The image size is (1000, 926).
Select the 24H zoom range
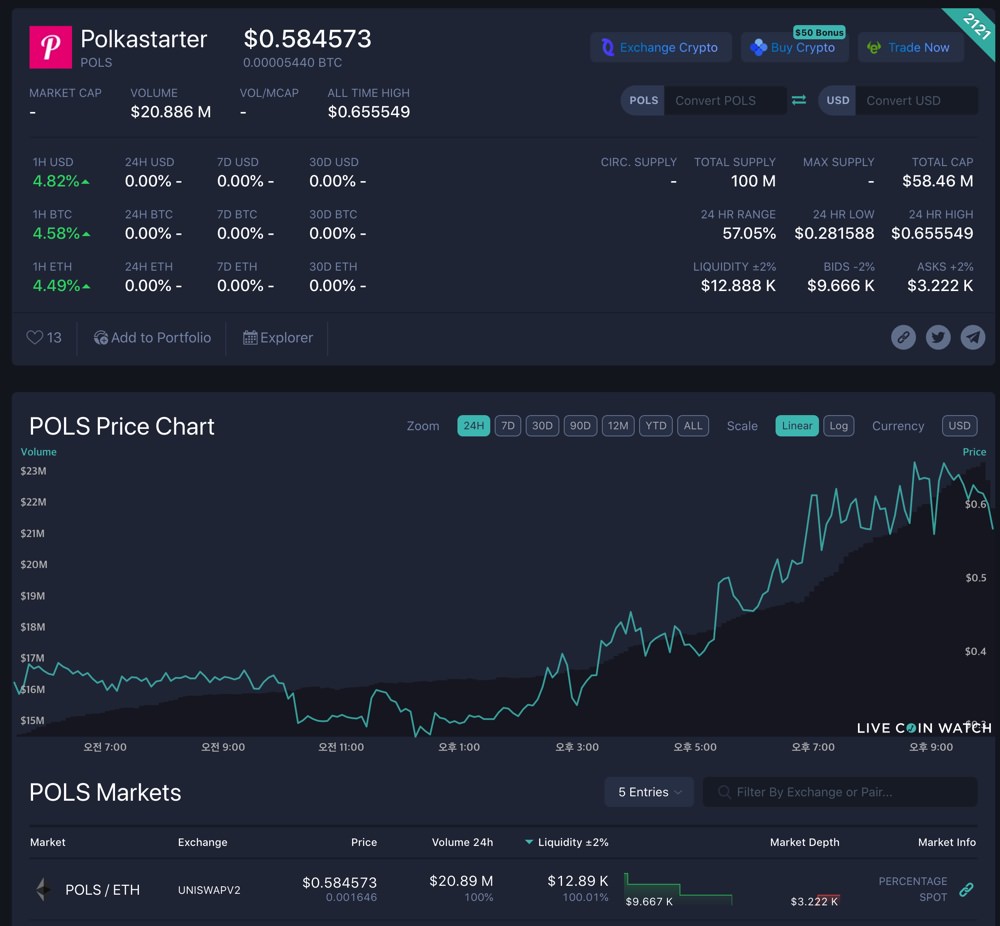(473, 425)
